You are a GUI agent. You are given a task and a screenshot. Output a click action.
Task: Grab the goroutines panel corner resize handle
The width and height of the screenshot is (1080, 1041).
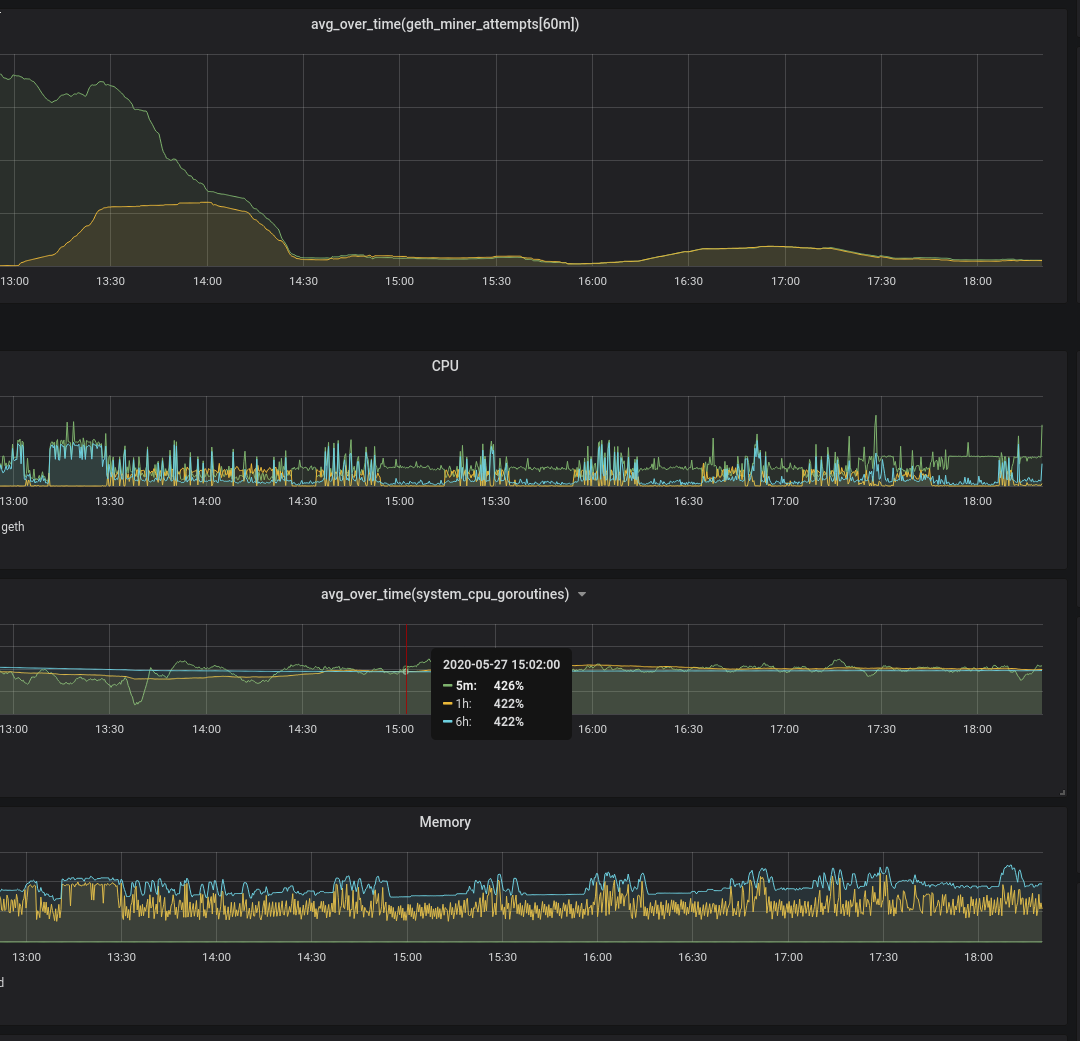pos(1062,792)
